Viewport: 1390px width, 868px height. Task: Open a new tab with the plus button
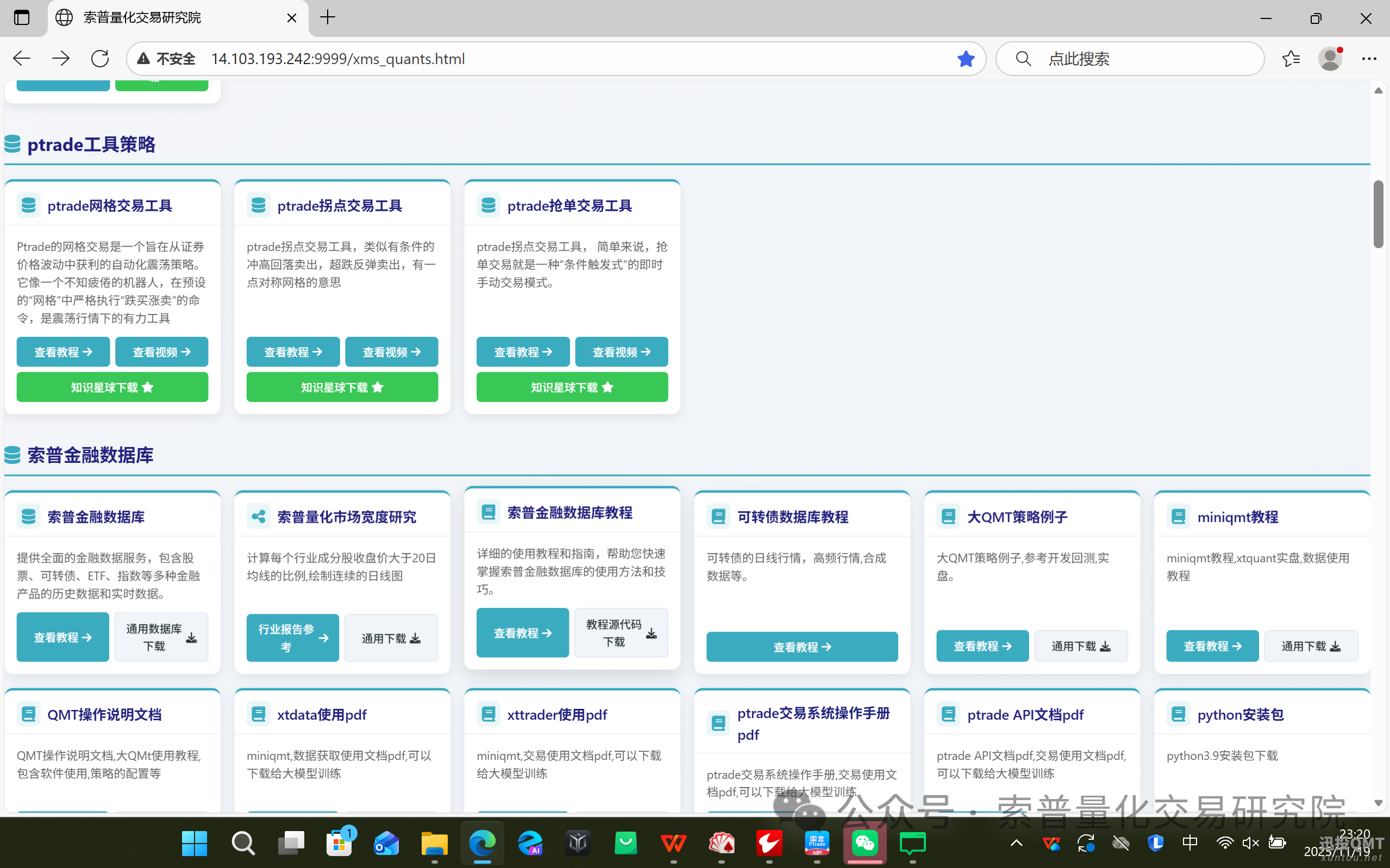coord(327,17)
